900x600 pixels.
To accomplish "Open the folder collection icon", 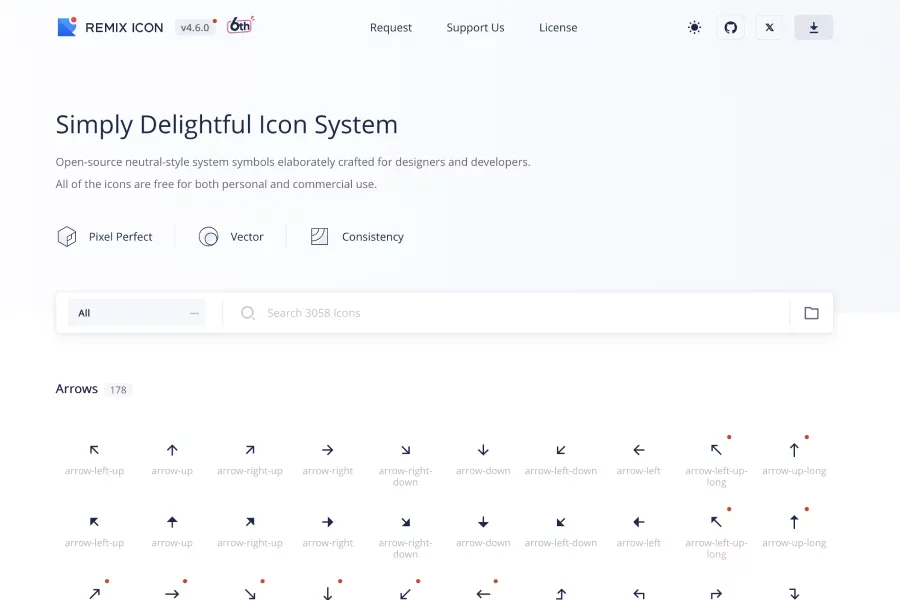I will coord(811,313).
